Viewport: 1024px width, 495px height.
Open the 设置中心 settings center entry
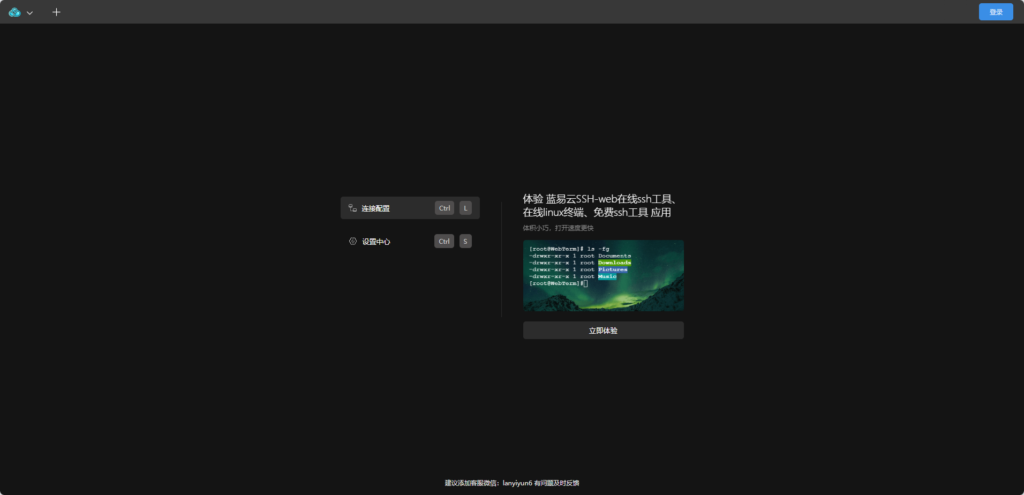tap(410, 241)
